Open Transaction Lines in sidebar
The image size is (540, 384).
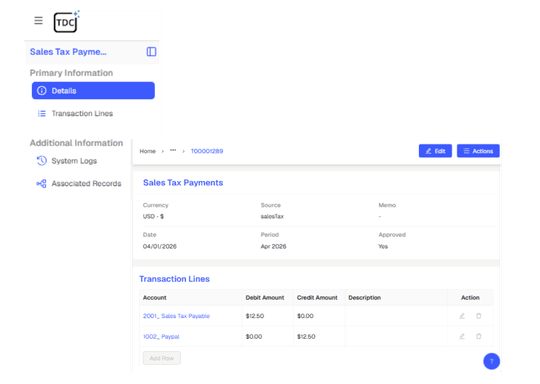(82, 113)
